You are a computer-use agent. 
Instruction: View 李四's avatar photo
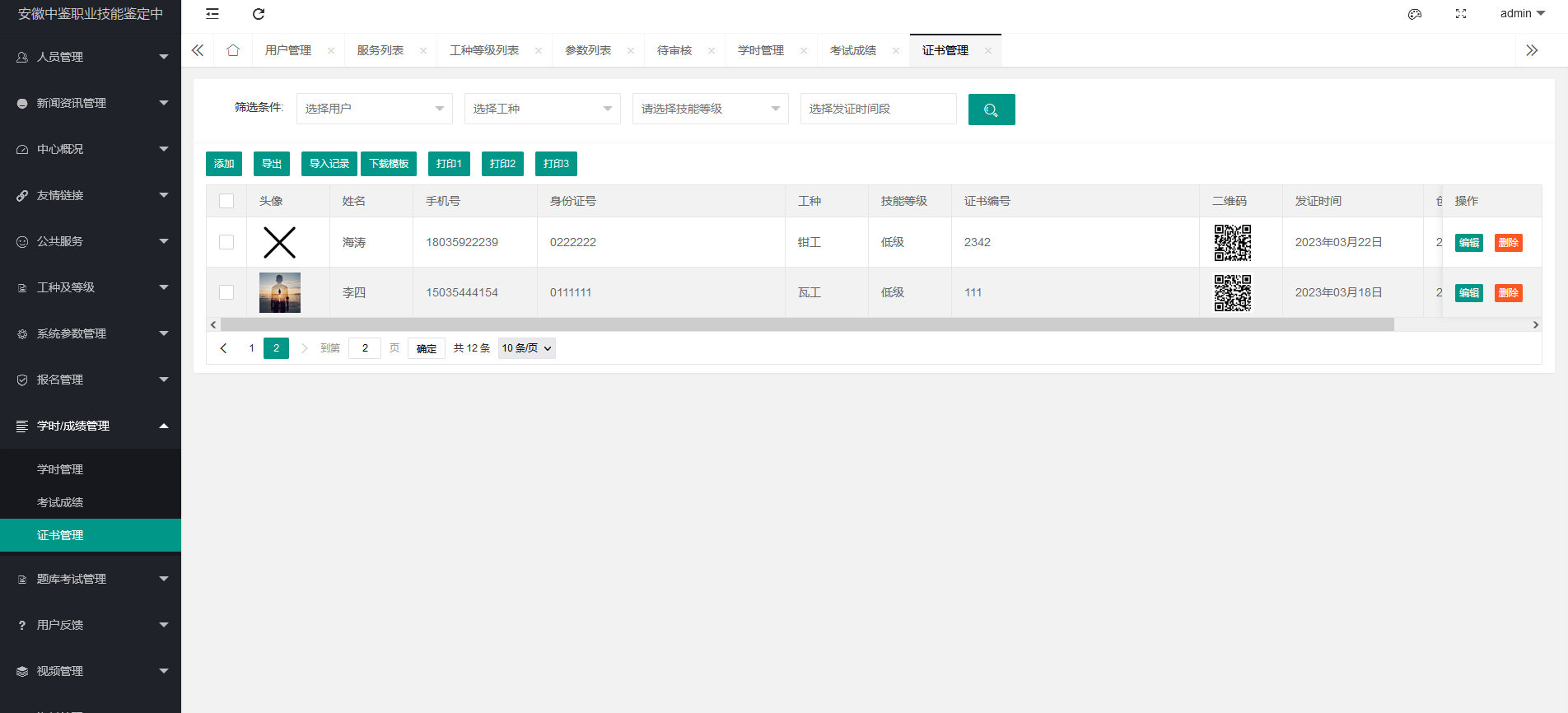[280, 293]
